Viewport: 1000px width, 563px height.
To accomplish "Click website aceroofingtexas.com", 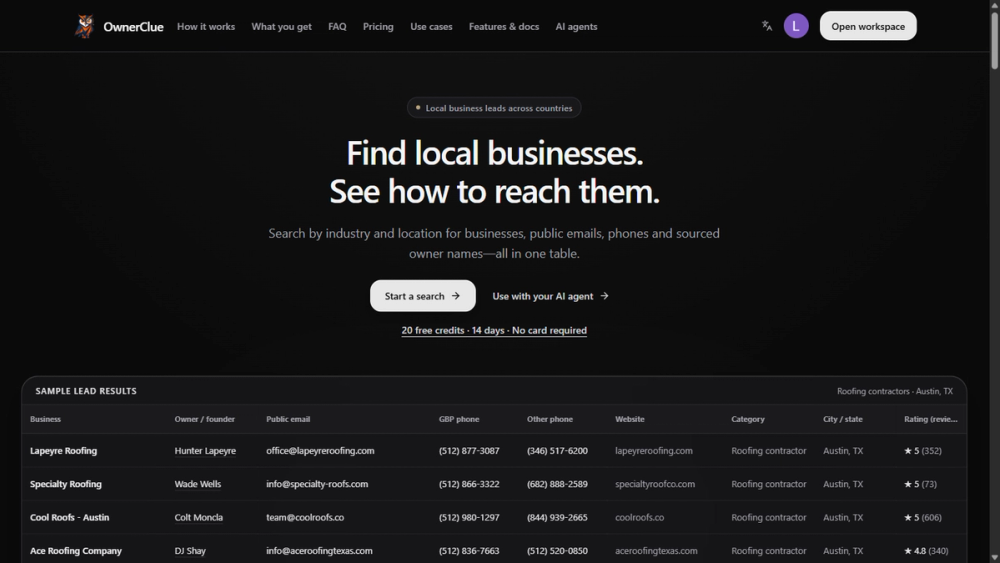I will (x=656, y=550).
